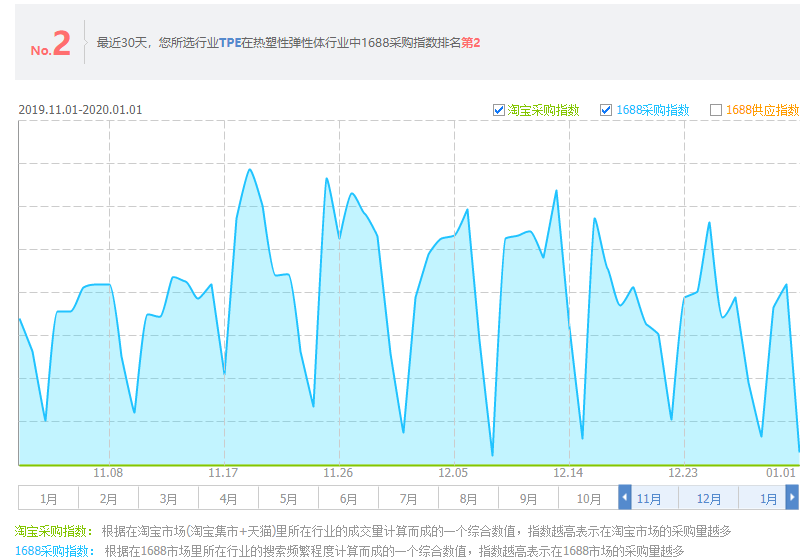
Task: Click the date range 2019.11.01-2020.01.01 text
Action: click(x=80, y=110)
